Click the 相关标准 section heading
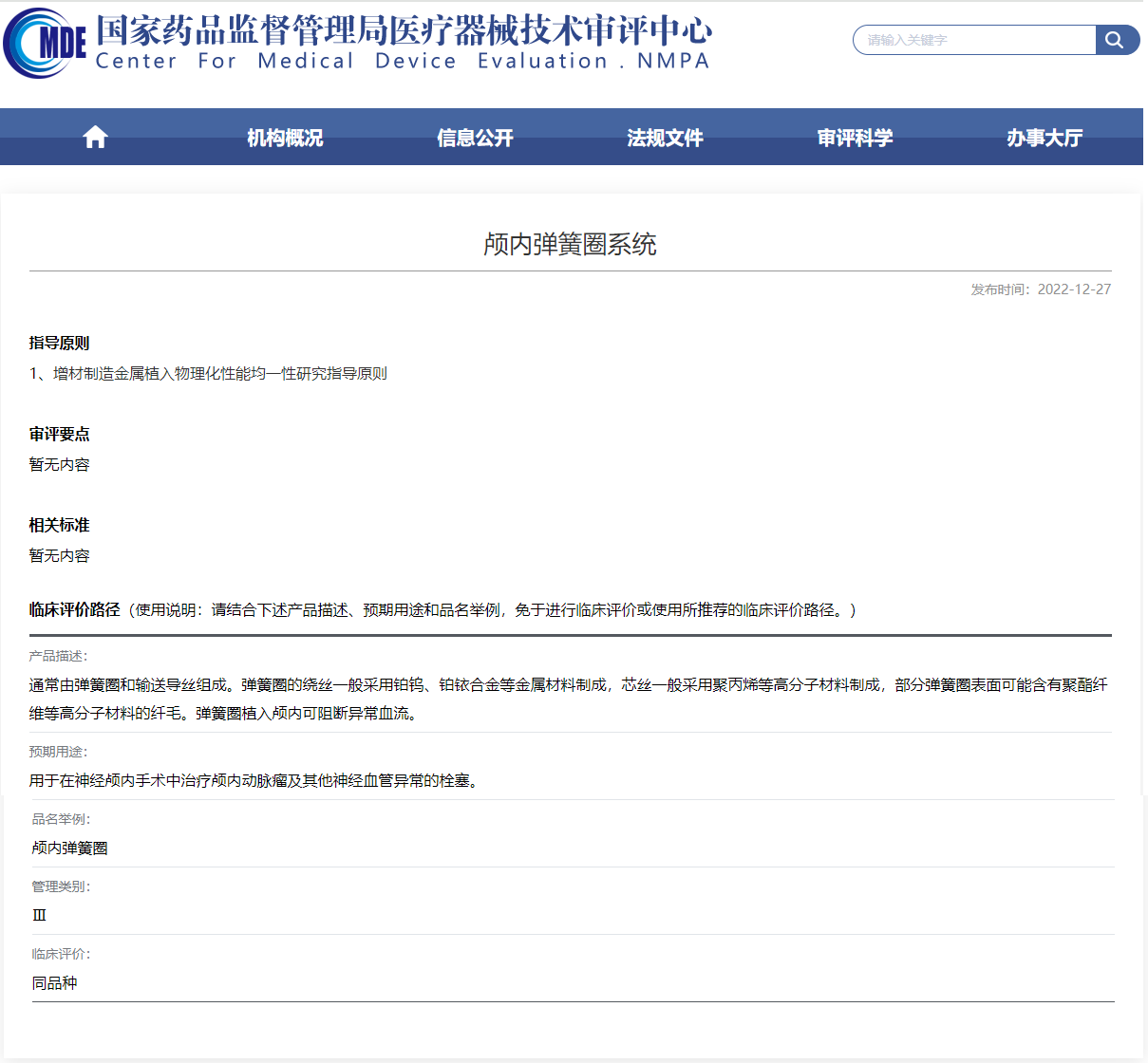Viewport: 1148px width, 1063px height. click(59, 526)
